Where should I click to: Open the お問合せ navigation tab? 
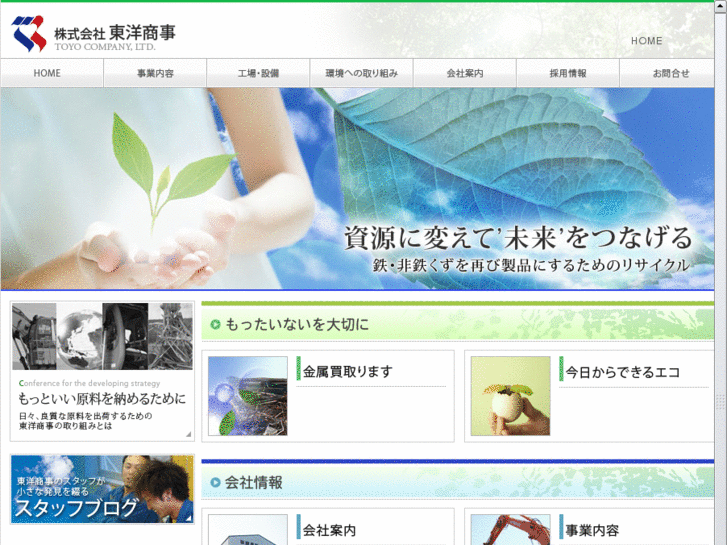point(668,73)
